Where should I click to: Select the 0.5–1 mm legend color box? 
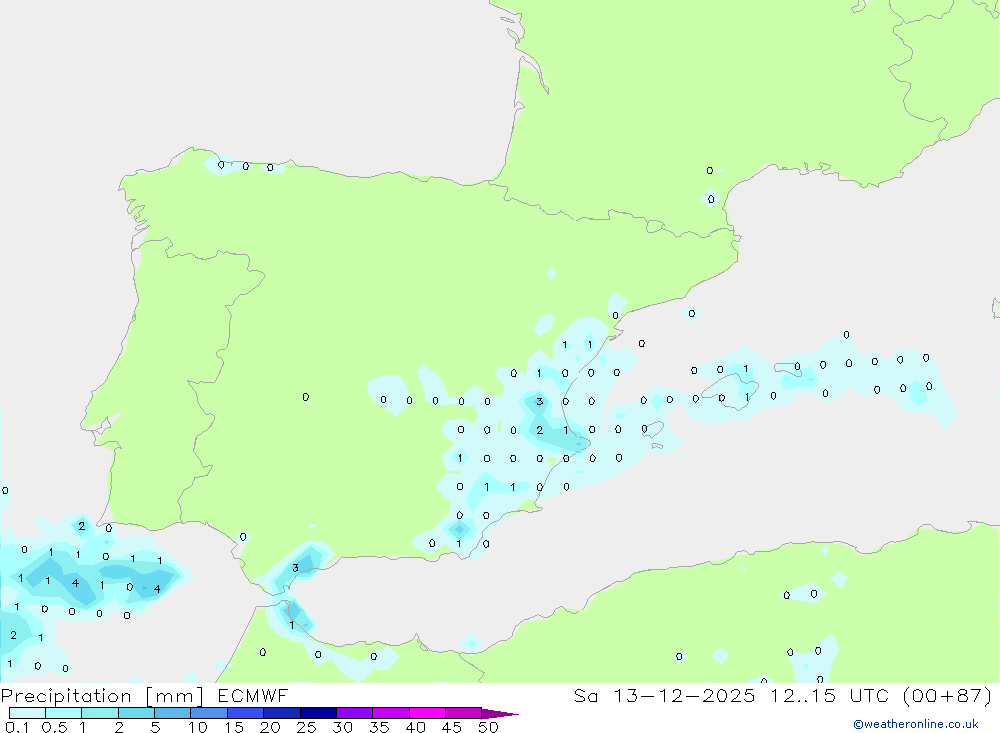tap(64, 713)
